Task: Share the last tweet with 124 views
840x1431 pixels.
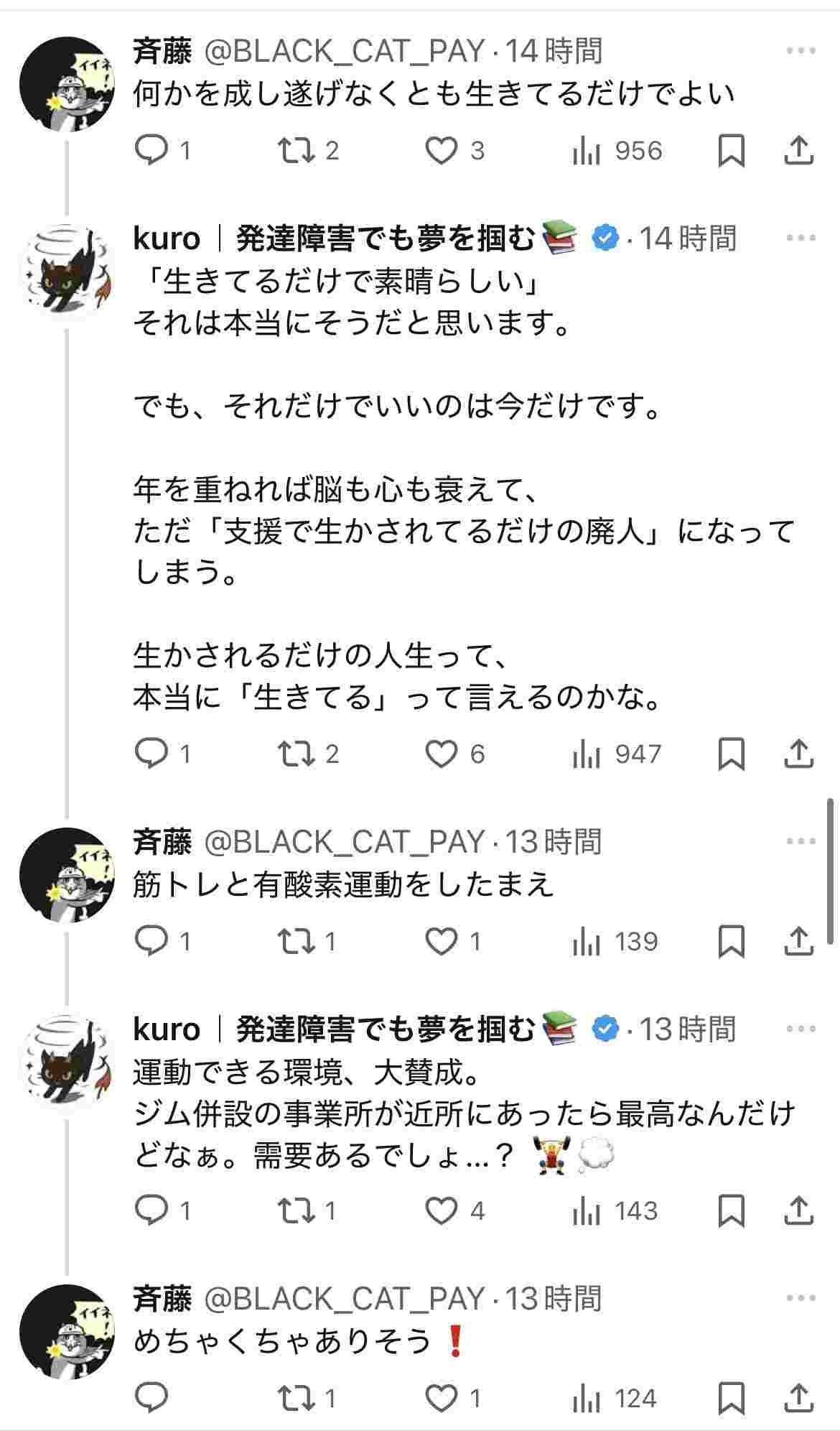Action: (798, 1399)
